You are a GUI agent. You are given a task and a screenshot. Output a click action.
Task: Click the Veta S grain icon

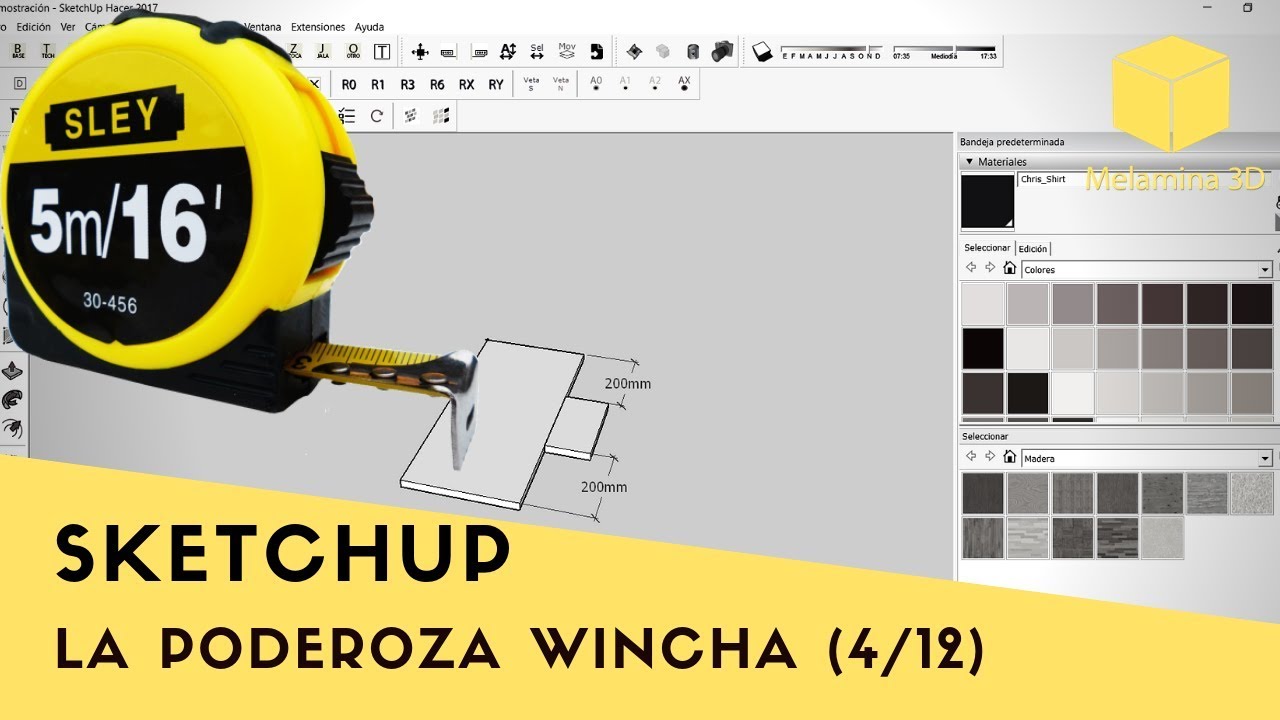click(532, 84)
